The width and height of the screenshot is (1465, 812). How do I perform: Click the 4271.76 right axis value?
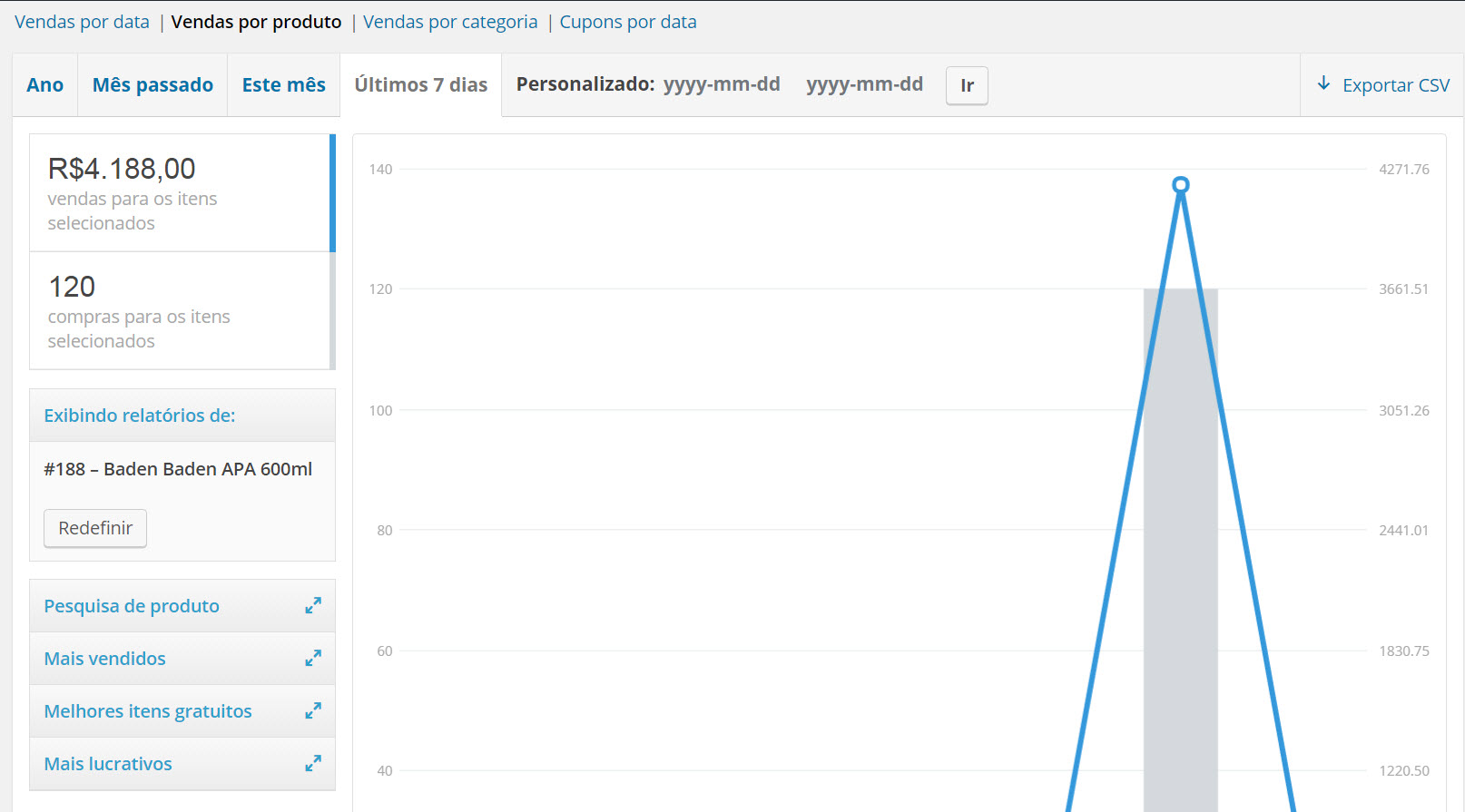coord(1403,169)
